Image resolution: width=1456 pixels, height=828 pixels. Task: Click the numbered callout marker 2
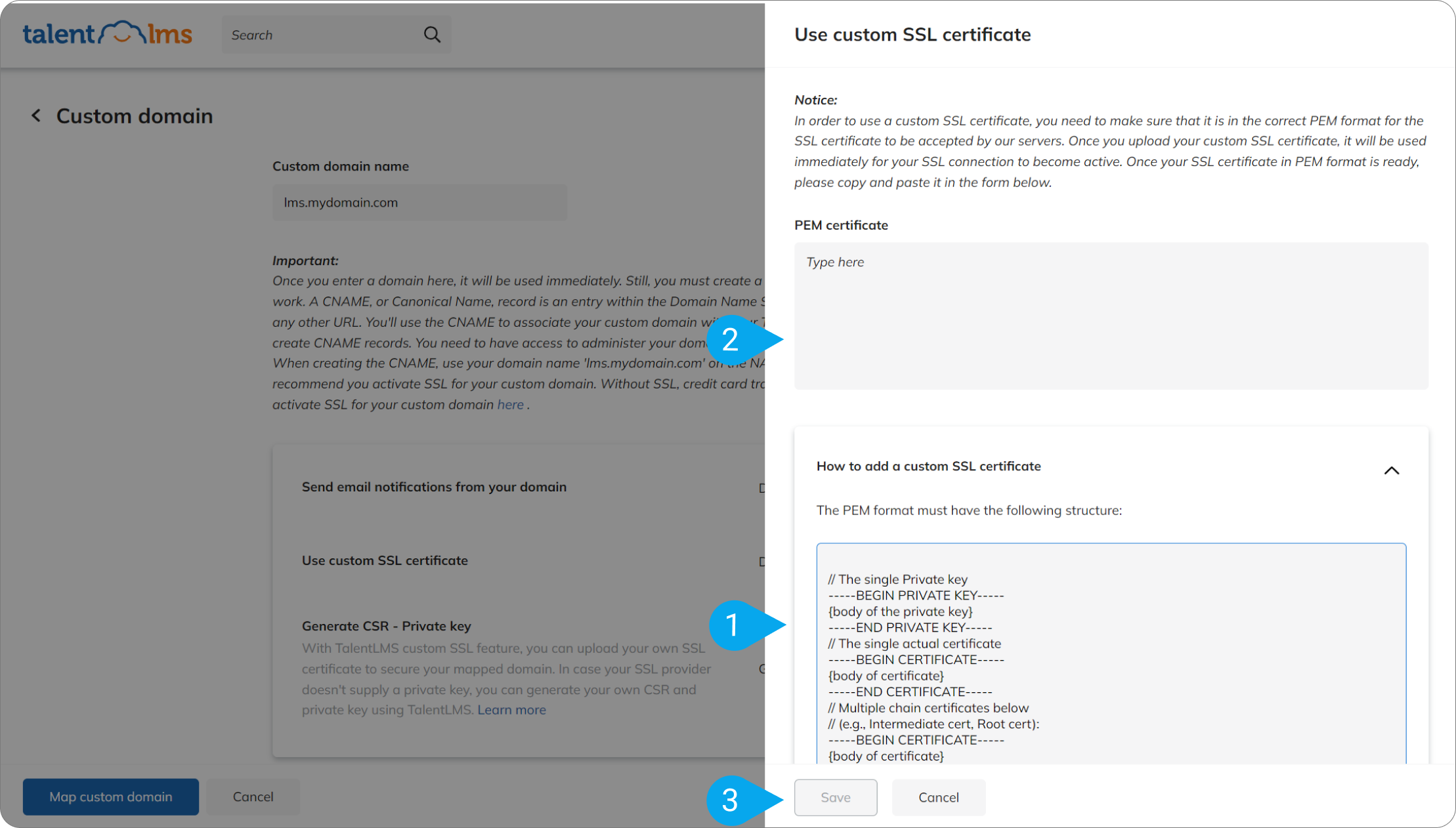(x=730, y=340)
